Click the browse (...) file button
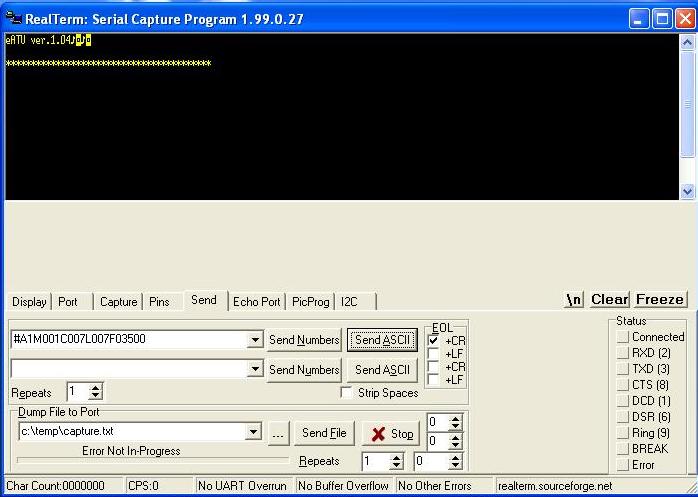Viewport: 698px width, 497px height. [278, 433]
